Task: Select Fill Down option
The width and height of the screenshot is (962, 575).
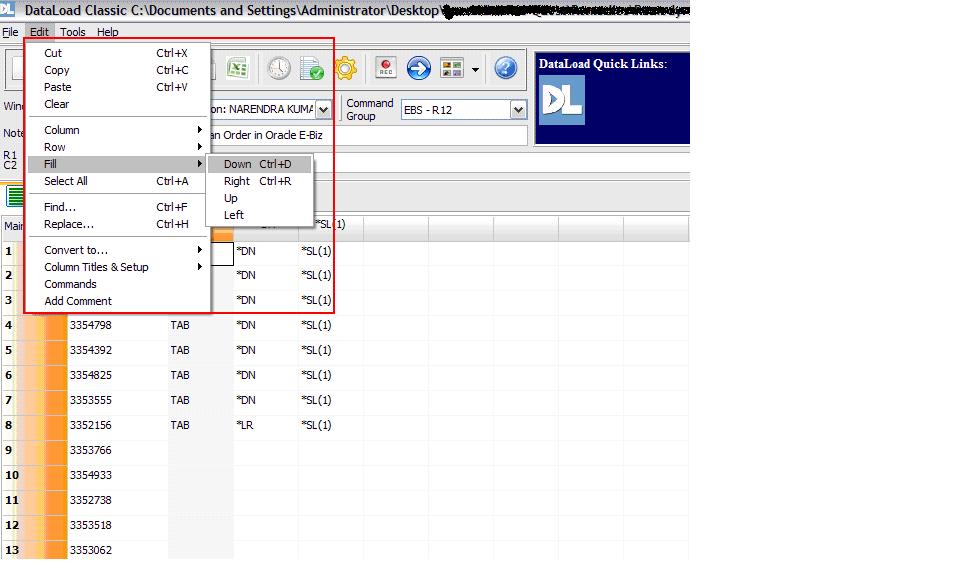Action: pos(260,164)
